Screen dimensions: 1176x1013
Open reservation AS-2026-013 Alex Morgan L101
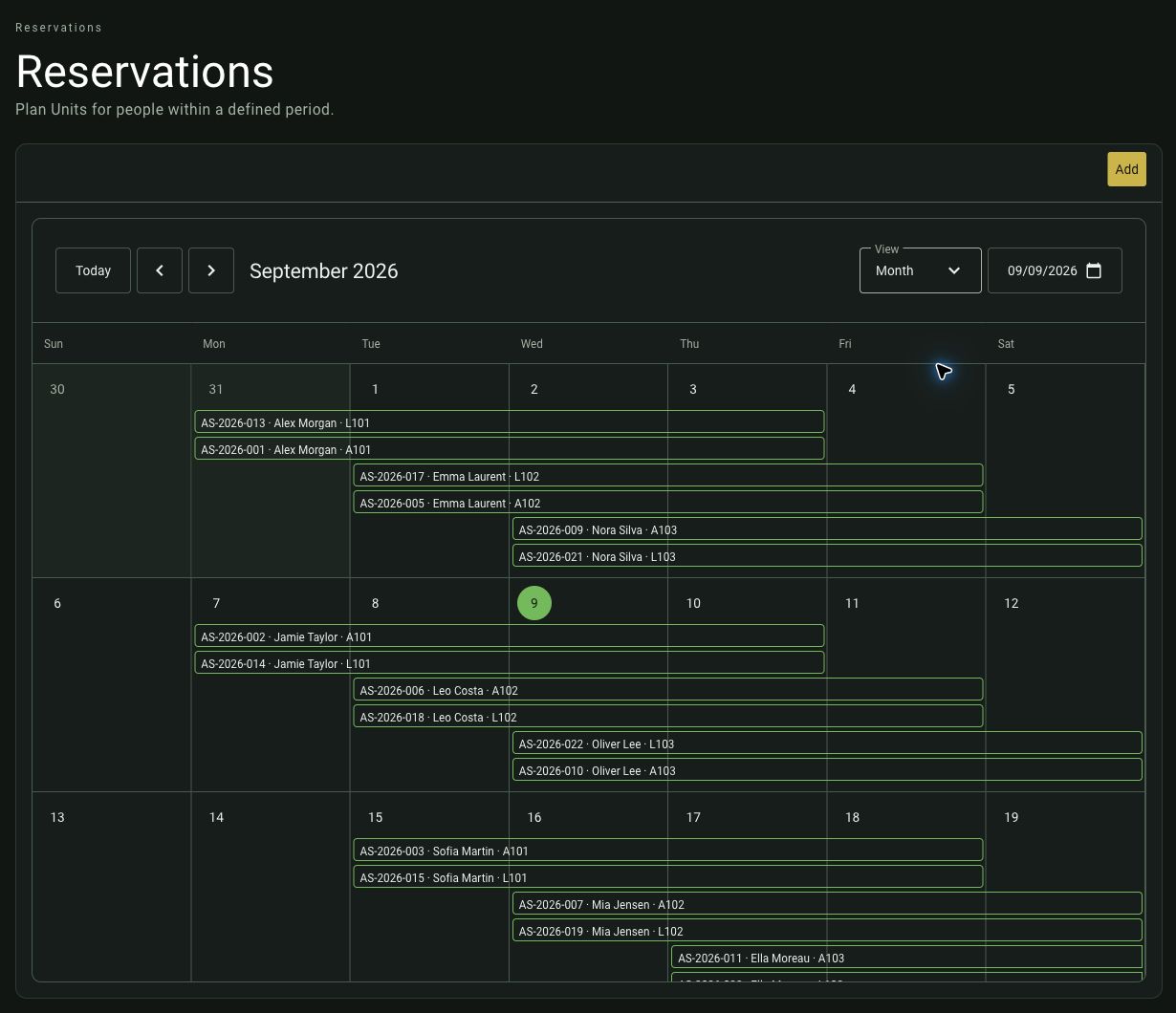[x=510, y=422]
